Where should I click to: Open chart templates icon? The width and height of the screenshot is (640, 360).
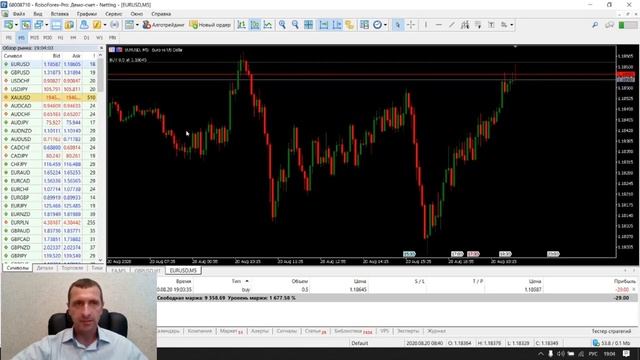(x=364, y=25)
